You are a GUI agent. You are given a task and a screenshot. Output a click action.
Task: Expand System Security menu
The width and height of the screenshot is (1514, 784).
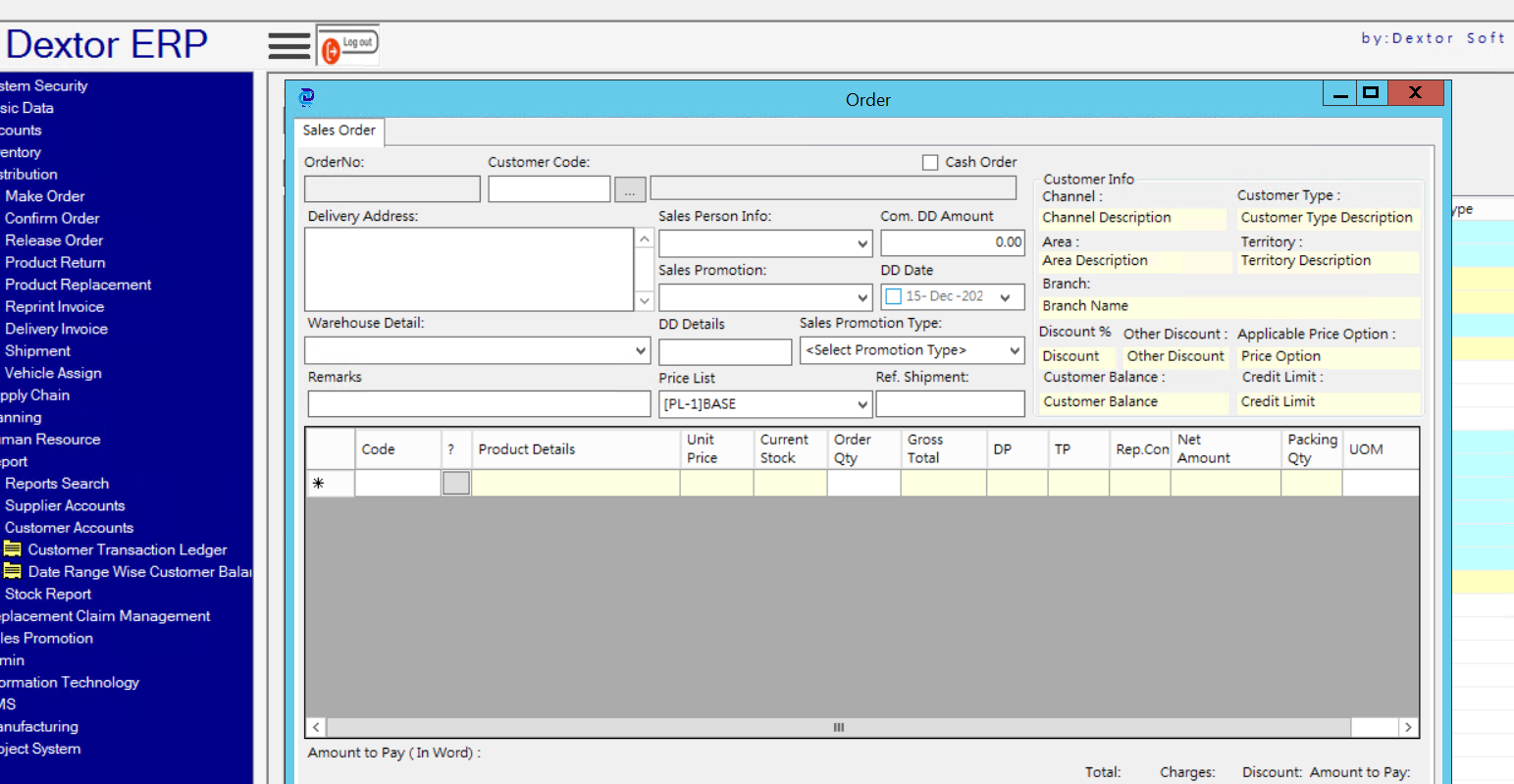(x=44, y=85)
